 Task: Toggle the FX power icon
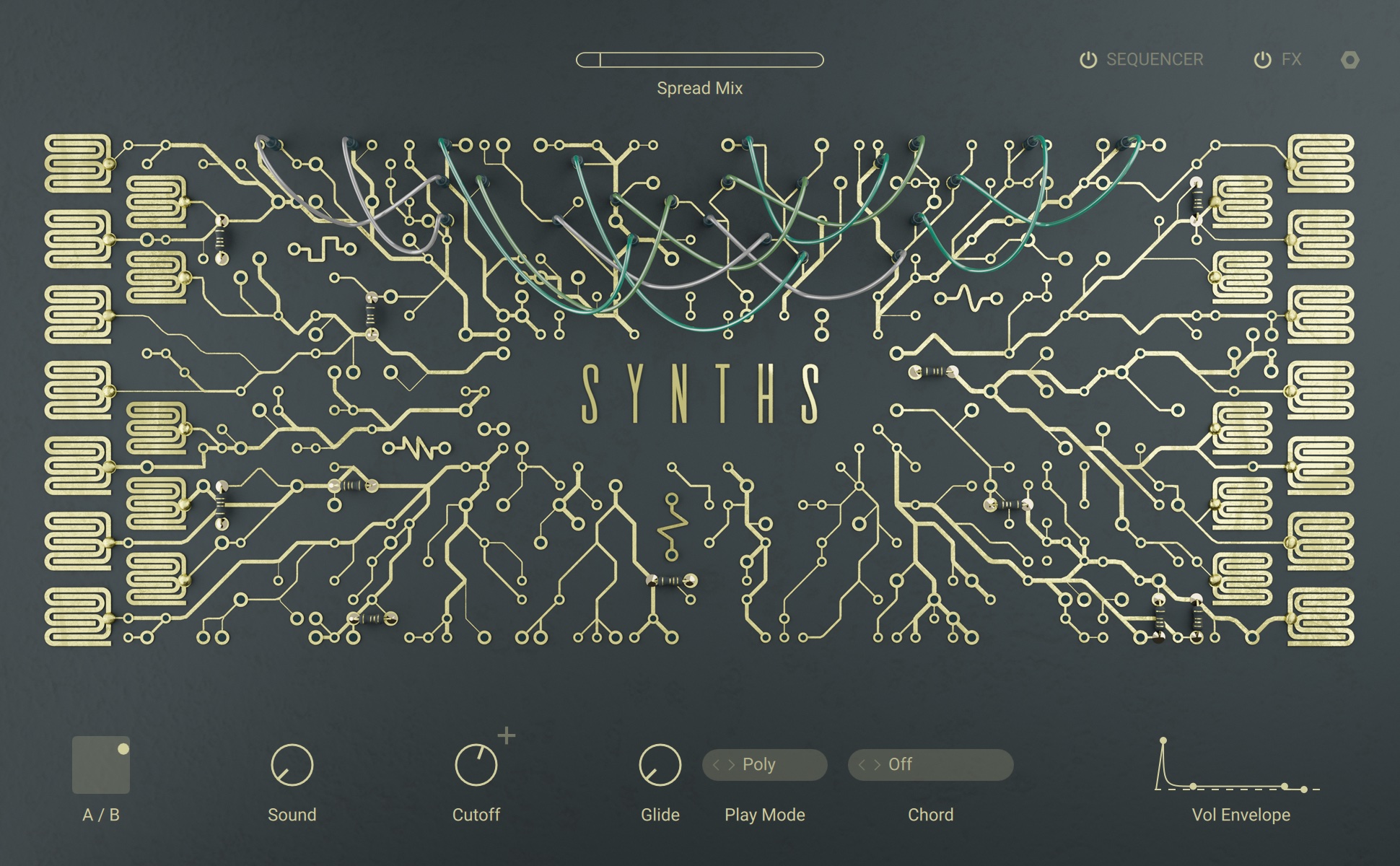pyautogui.click(x=1262, y=60)
